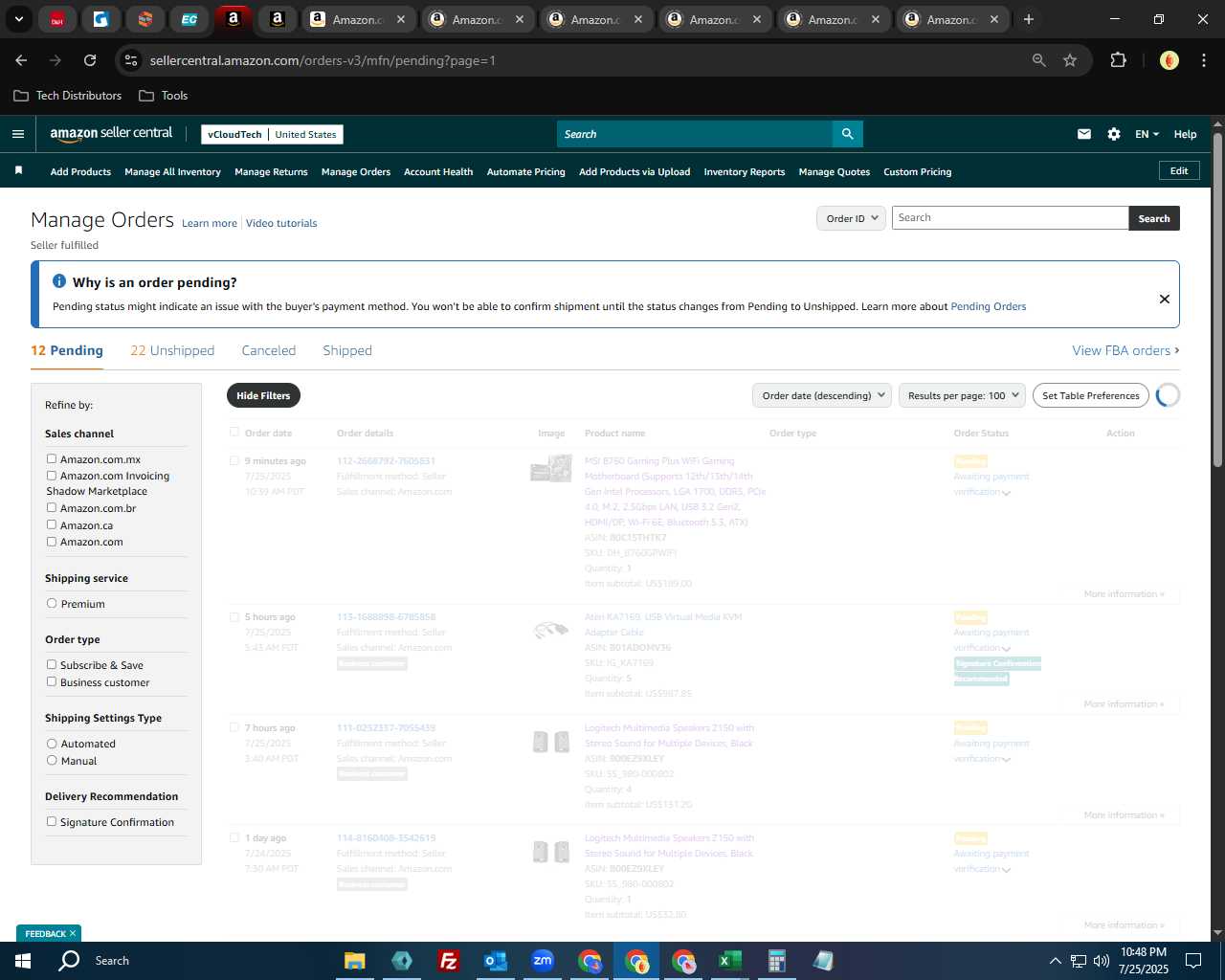
Task: Open Manage Orders in navigation bar
Action: coord(356,172)
